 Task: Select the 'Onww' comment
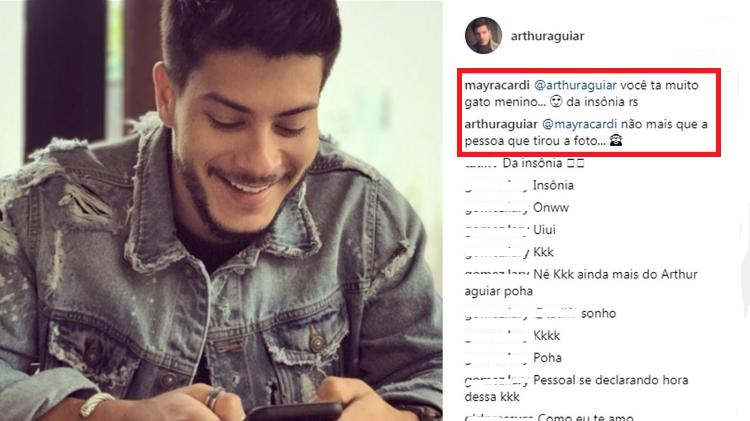(551, 208)
